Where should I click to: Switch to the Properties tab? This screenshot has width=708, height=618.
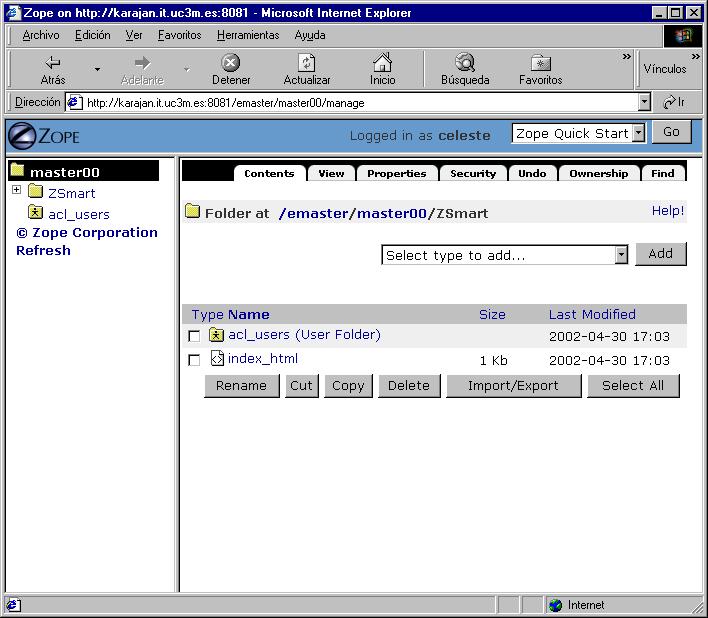pyautogui.click(x=396, y=173)
